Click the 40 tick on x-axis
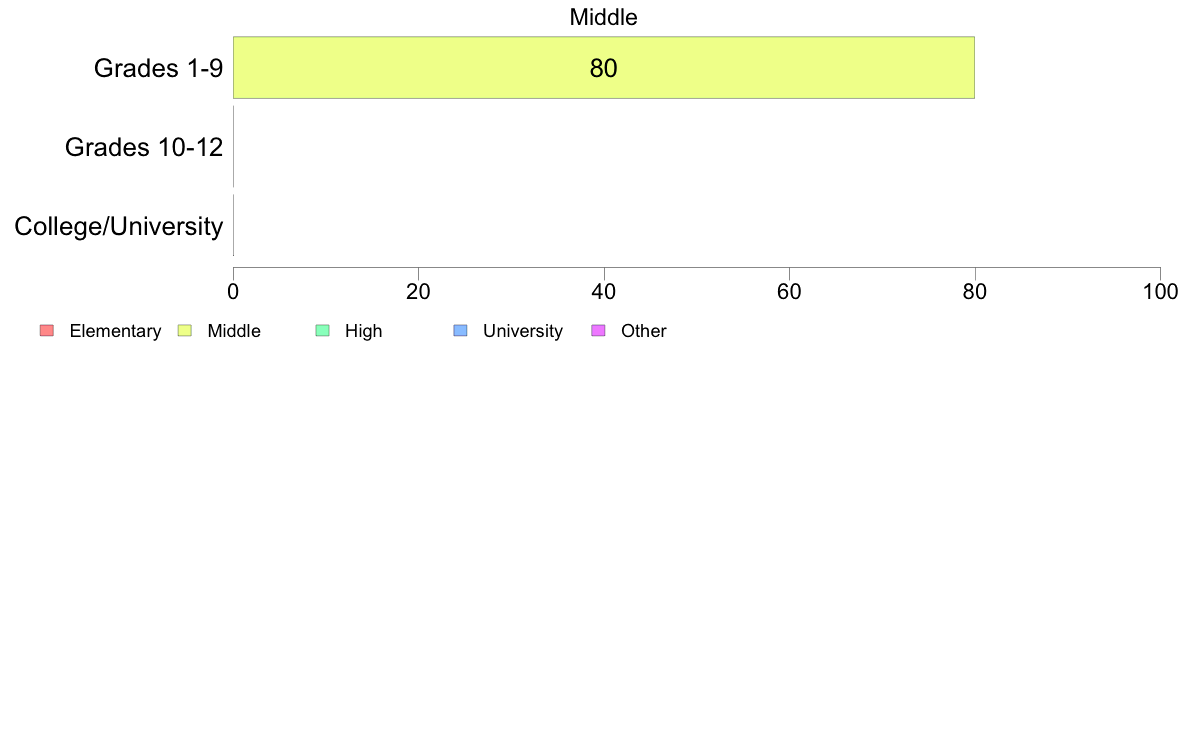This screenshot has height=736, width=1188. pos(604,292)
